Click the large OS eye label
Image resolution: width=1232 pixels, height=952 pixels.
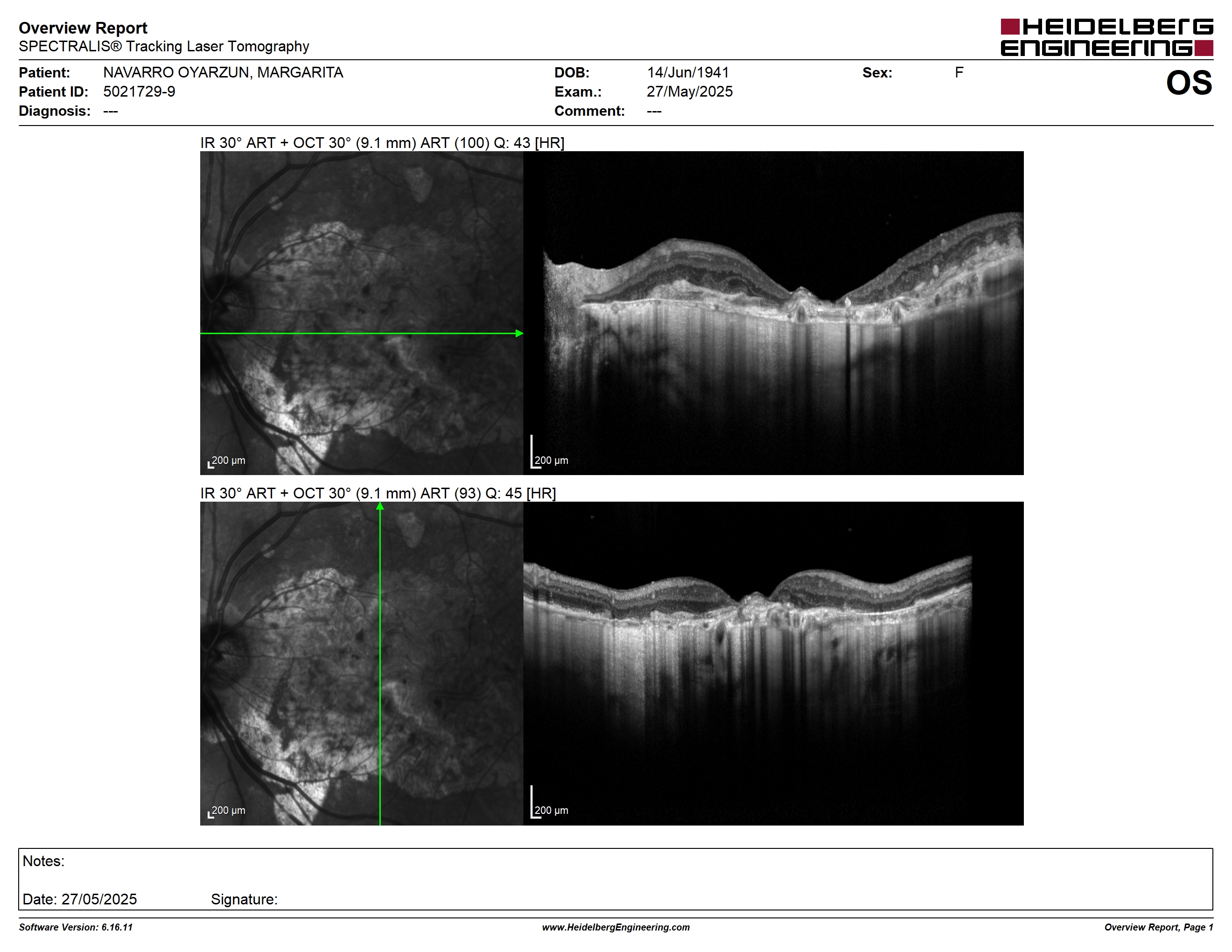(x=1189, y=83)
